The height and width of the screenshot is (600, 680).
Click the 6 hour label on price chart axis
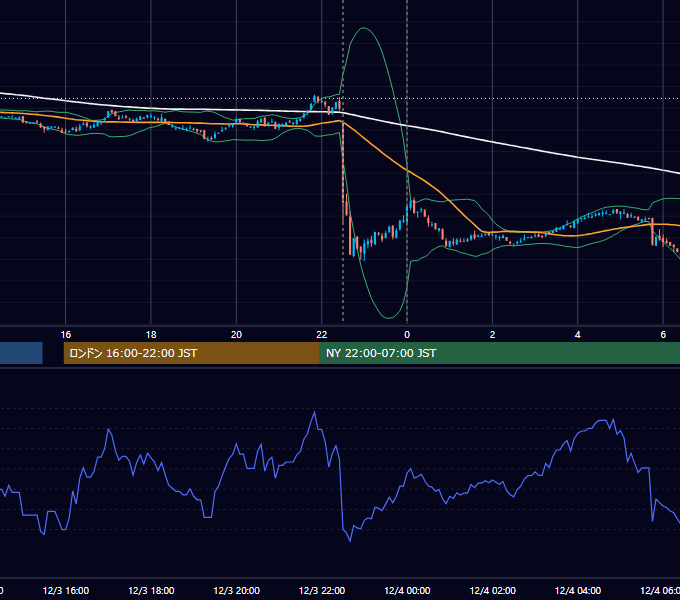click(663, 335)
